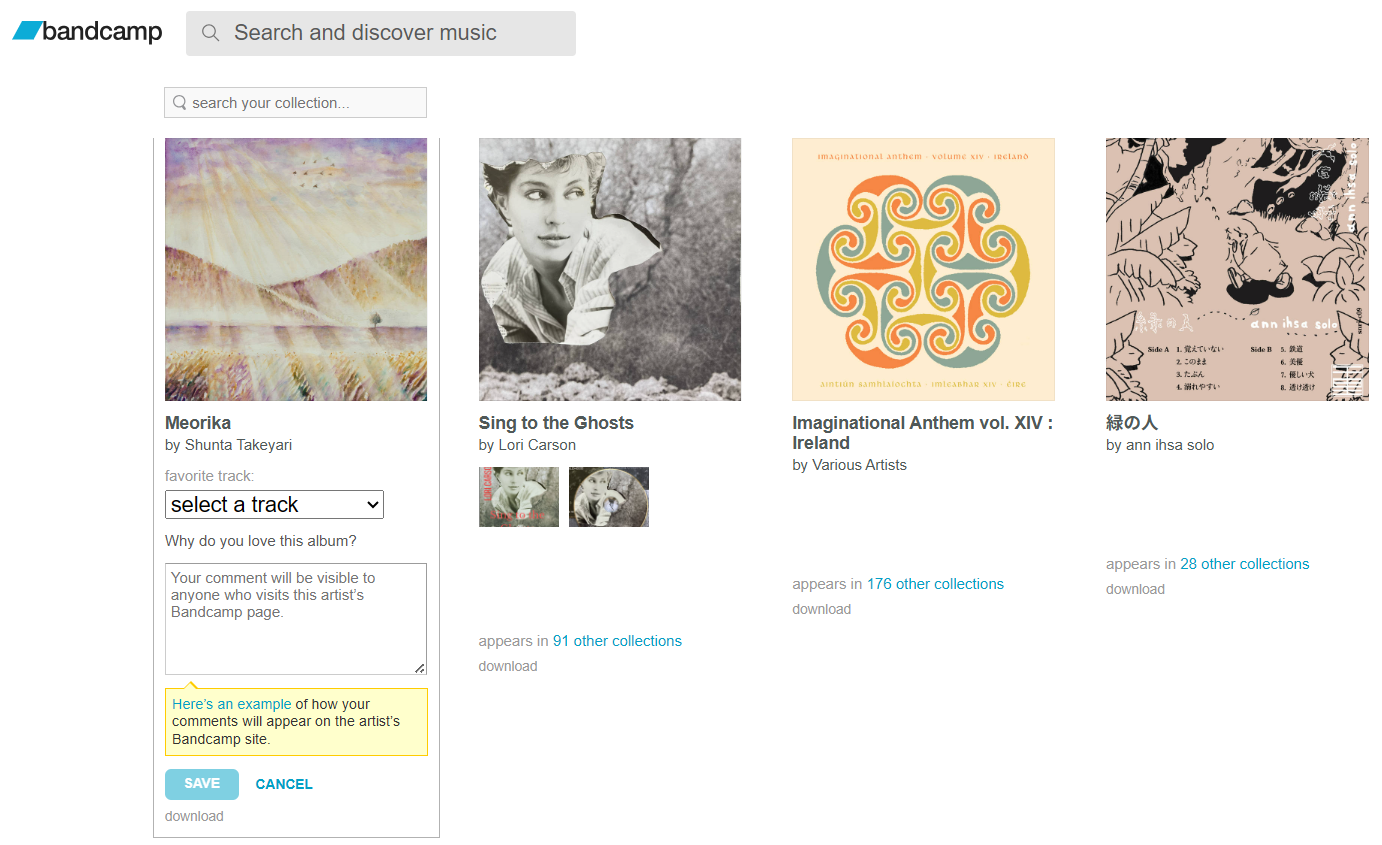Cancel editing the Meorika comment
The height and width of the screenshot is (845, 1382).
(284, 784)
